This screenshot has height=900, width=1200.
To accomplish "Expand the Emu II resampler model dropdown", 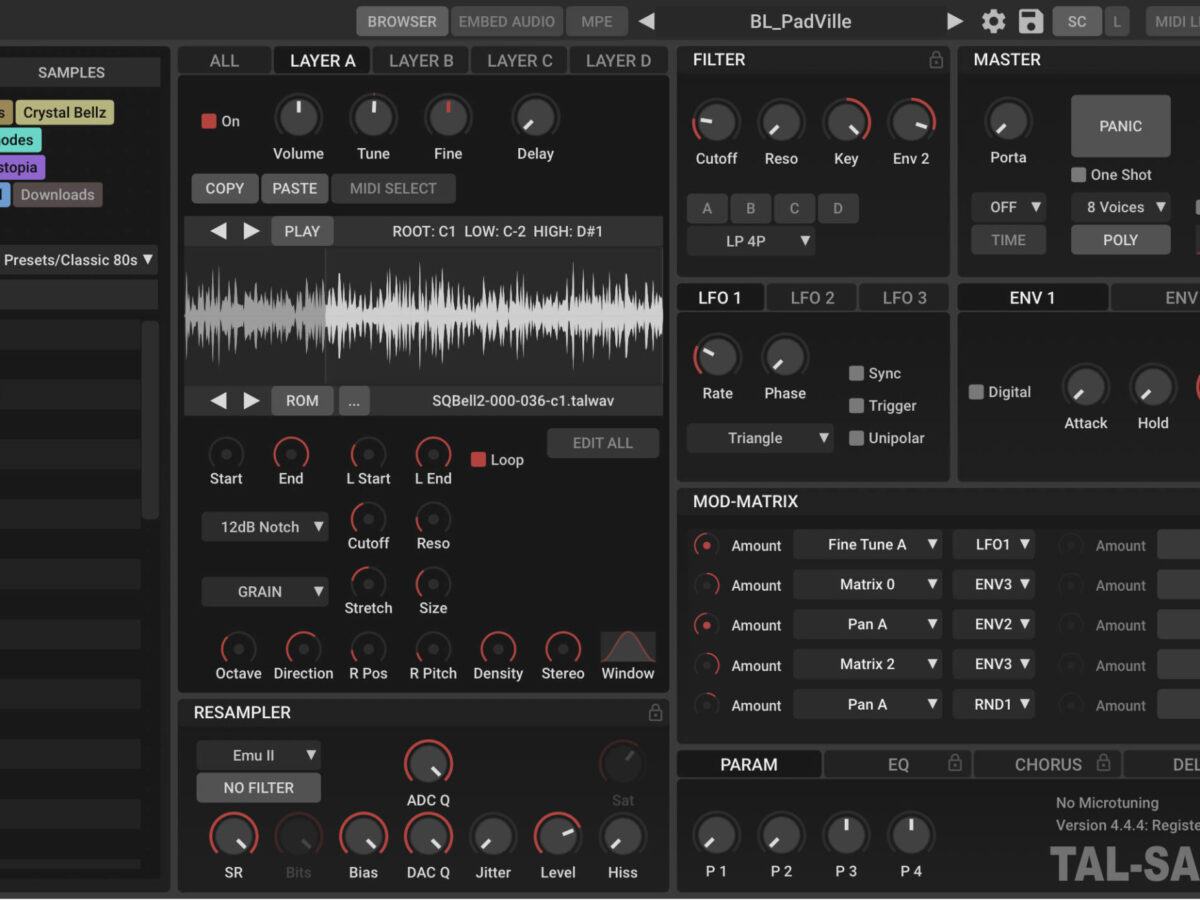I will pyautogui.click(x=258, y=755).
